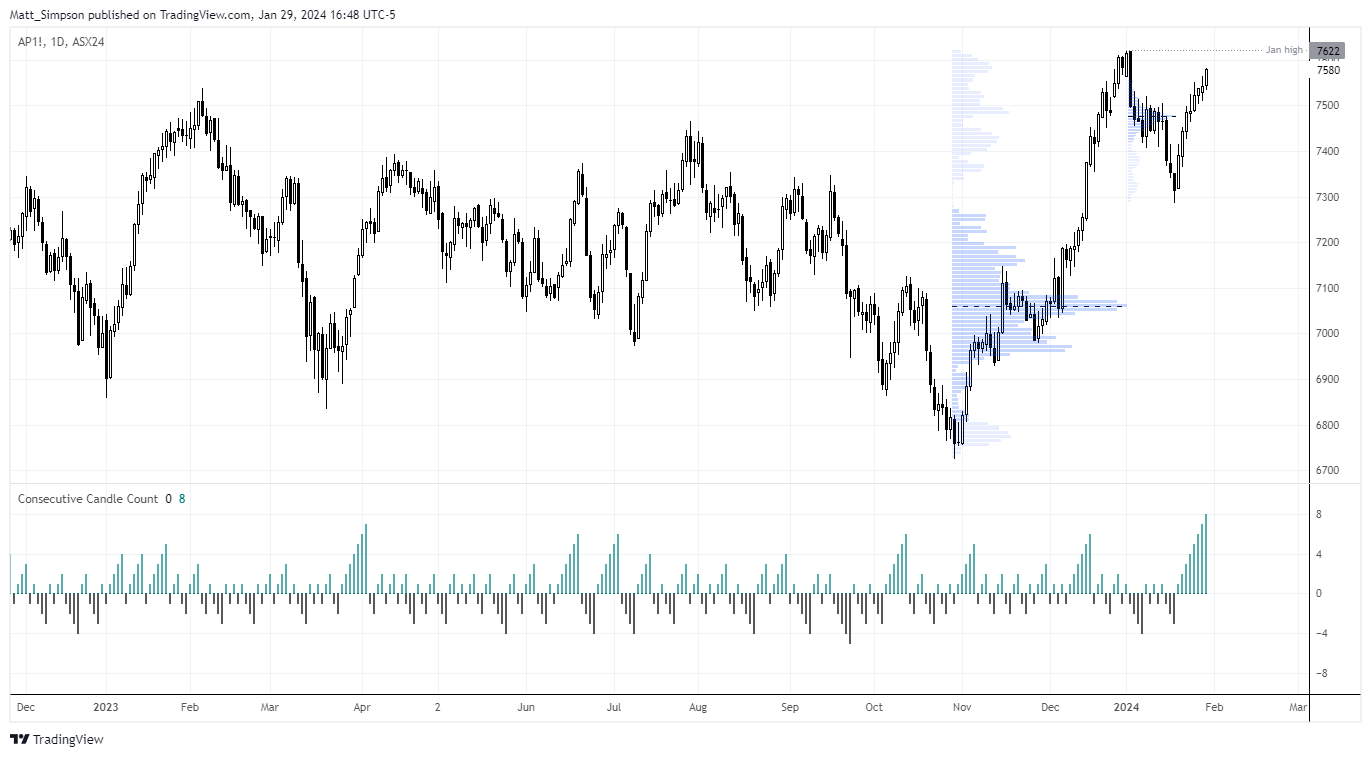The width and height of the screenshot is (1371, 757).
Task: Click the 7300 price axis label
Action: click(1329, 197)
